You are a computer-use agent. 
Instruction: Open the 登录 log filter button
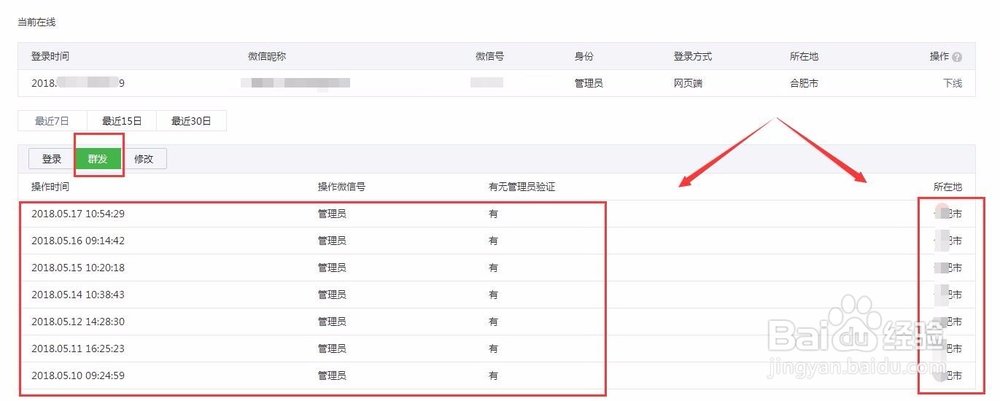click(x=52, y=159)
